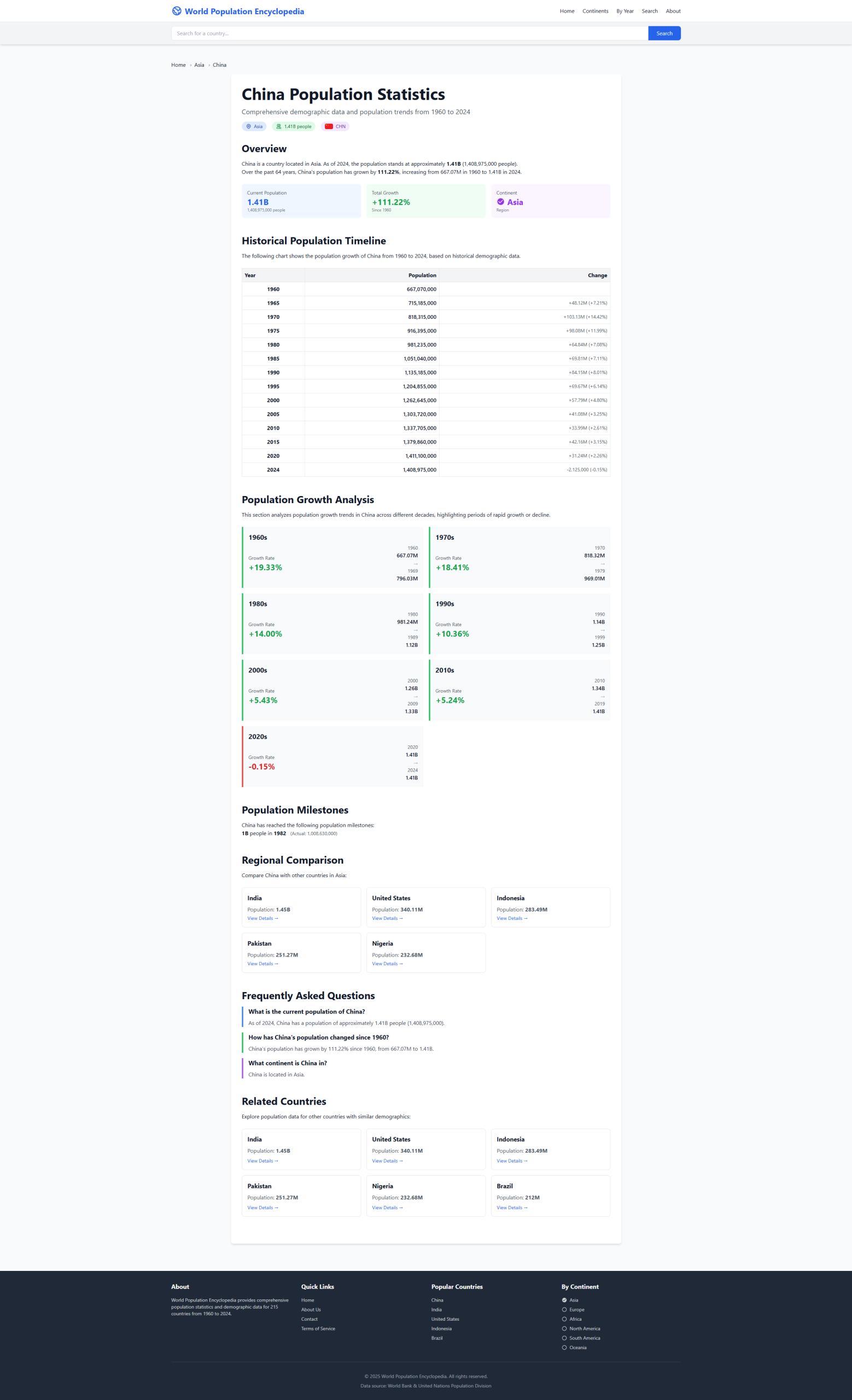Open Terms of Service footer link

click(x=318, y=1328)
